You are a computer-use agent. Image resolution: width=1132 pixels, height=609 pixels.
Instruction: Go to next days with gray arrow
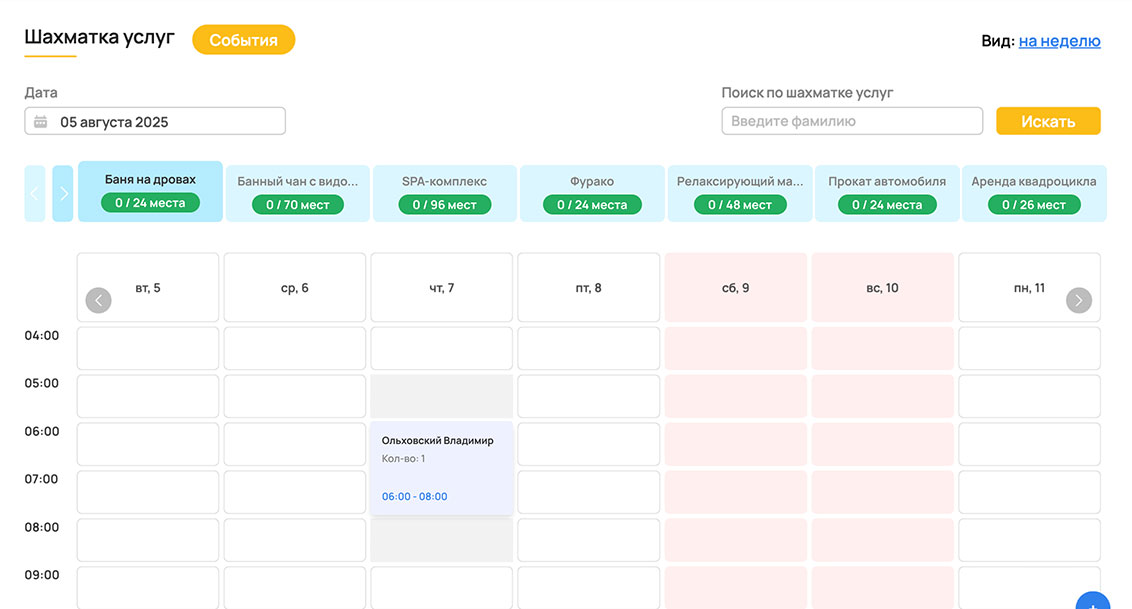(x=1078, y=300)
